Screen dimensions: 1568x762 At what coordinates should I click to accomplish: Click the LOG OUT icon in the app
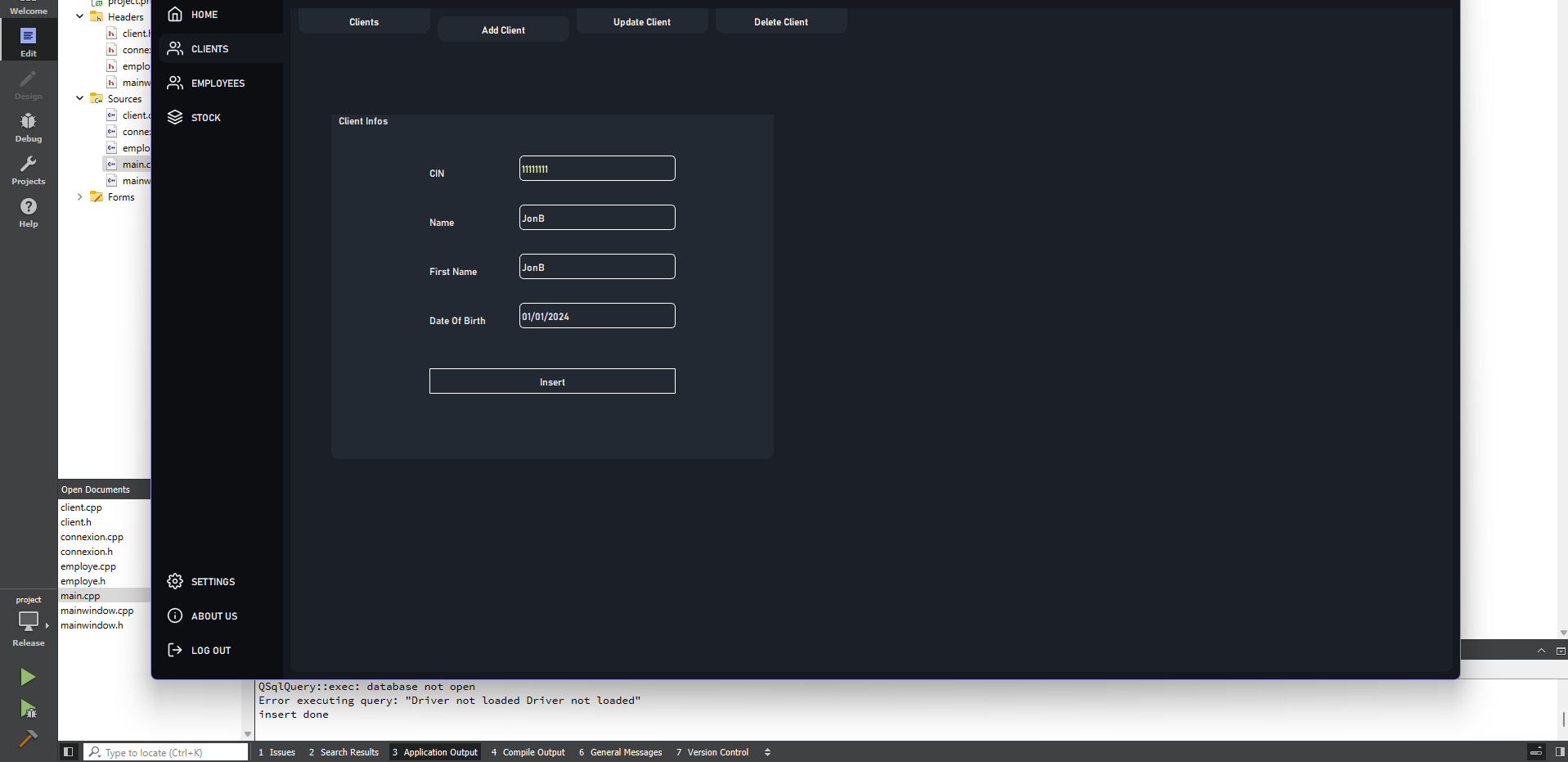175,649
